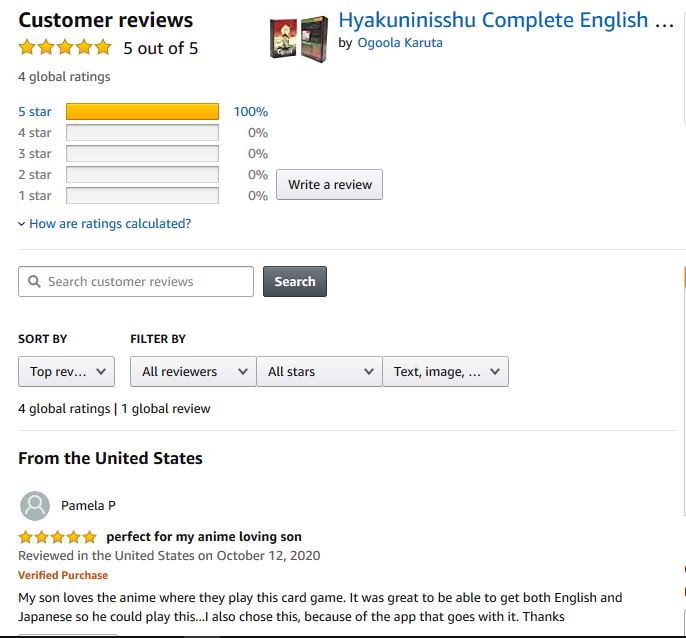686x638 pixels.
Task: Open the Hyakuninisshu product thumbnail image
Action: (x=299, y=39)
